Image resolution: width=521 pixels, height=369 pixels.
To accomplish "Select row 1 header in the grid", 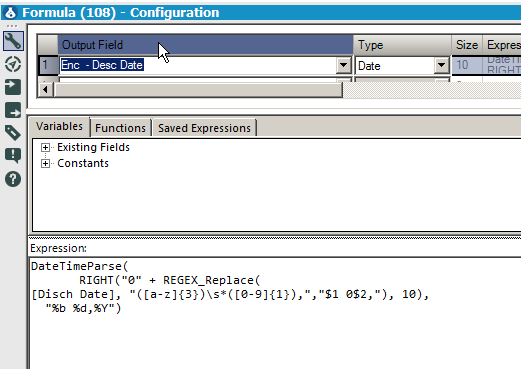I will click(x=48, y=65).
